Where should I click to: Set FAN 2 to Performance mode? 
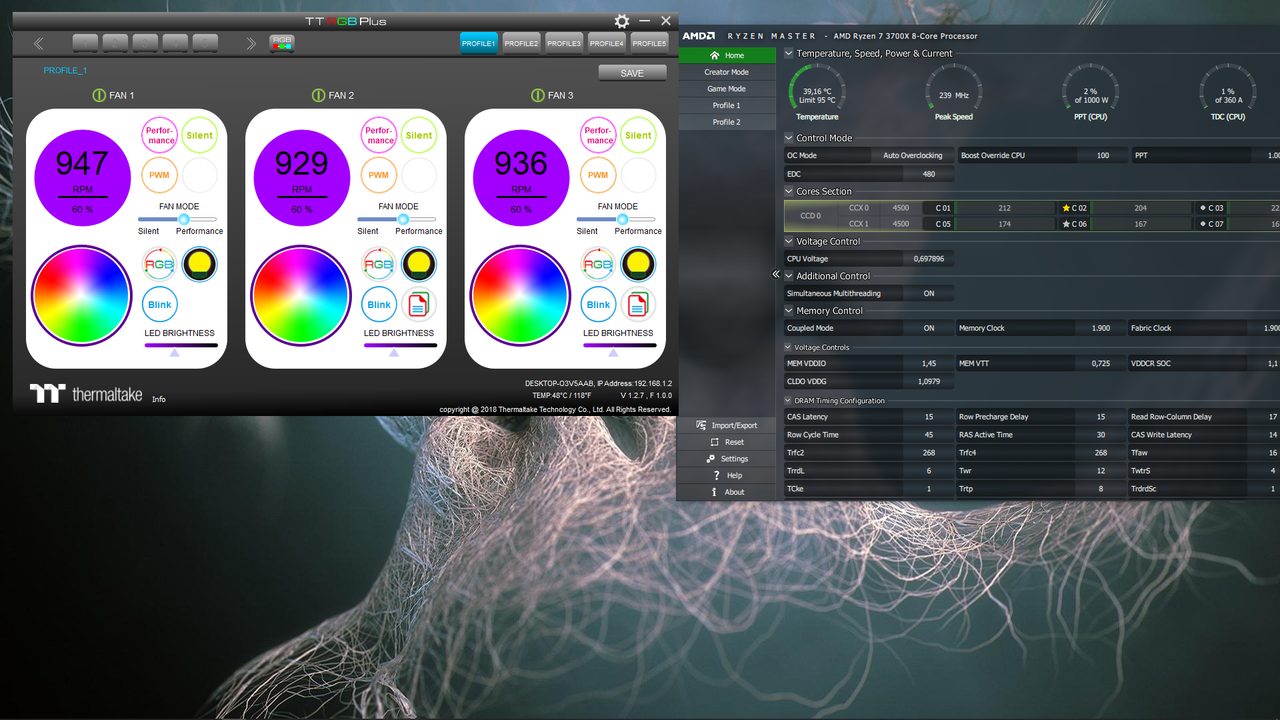[379, 135]
